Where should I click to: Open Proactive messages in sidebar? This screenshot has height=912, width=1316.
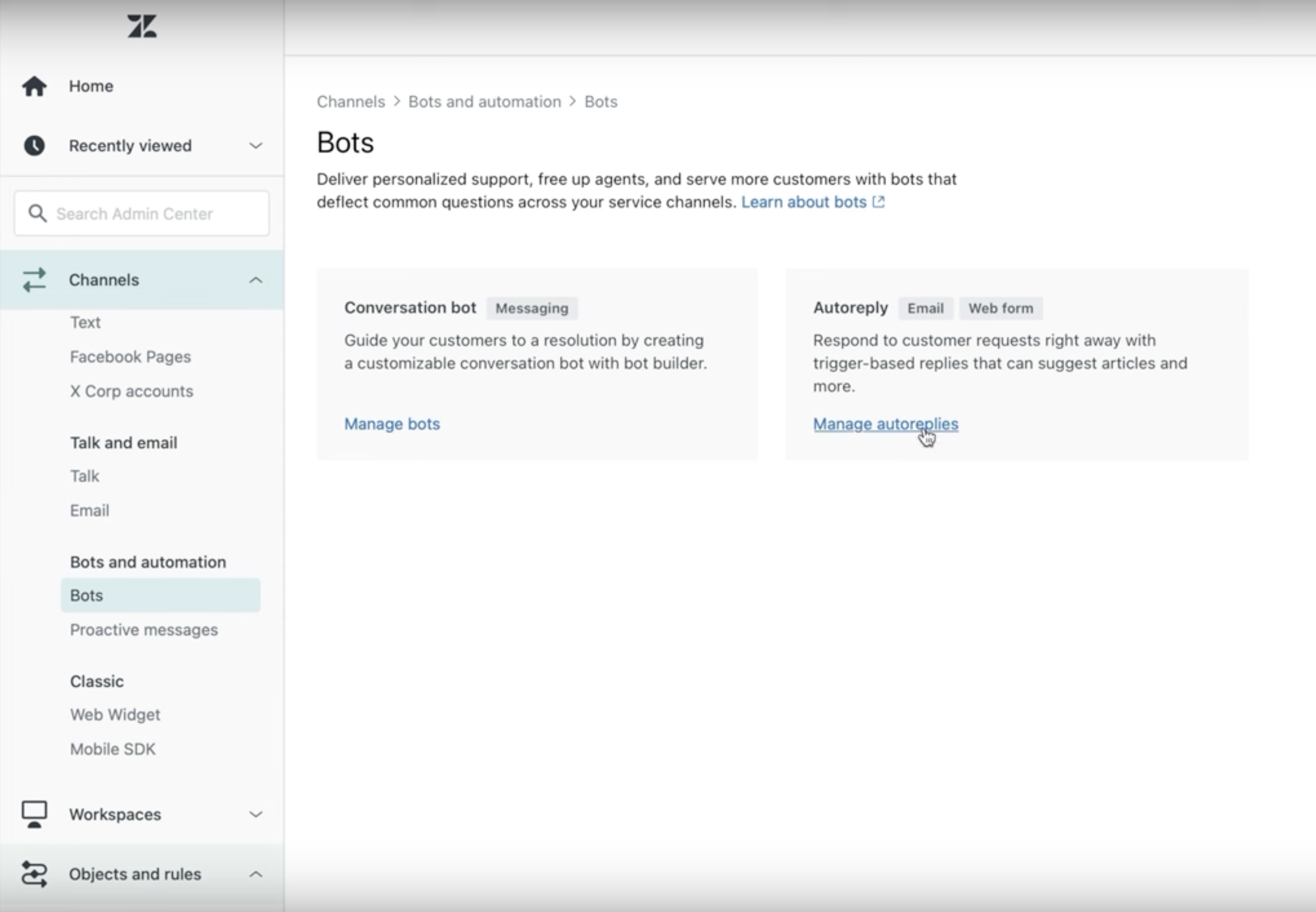143,630
